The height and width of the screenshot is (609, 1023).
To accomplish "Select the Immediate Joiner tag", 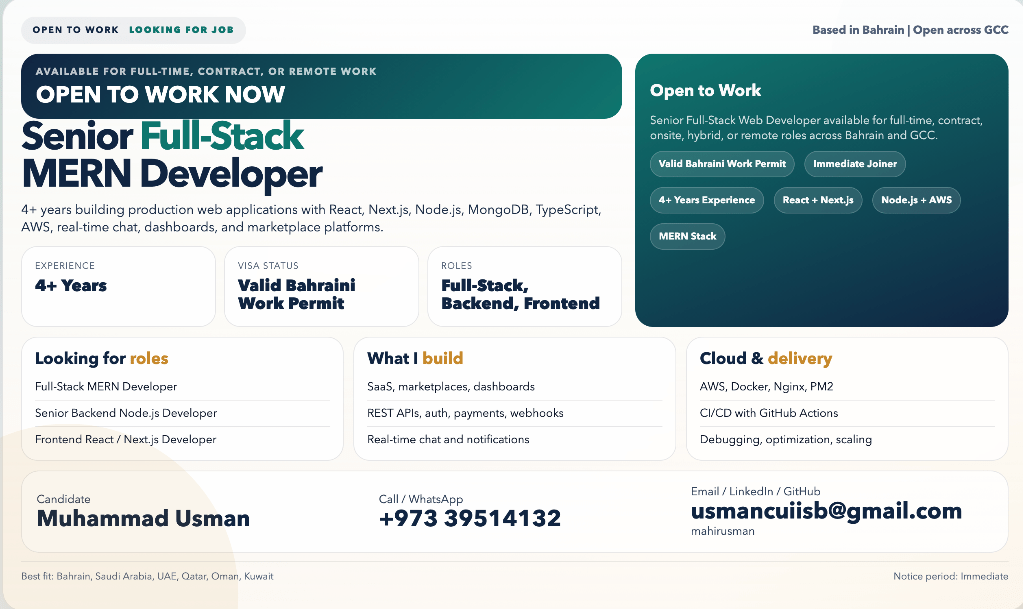I will 855,164.
